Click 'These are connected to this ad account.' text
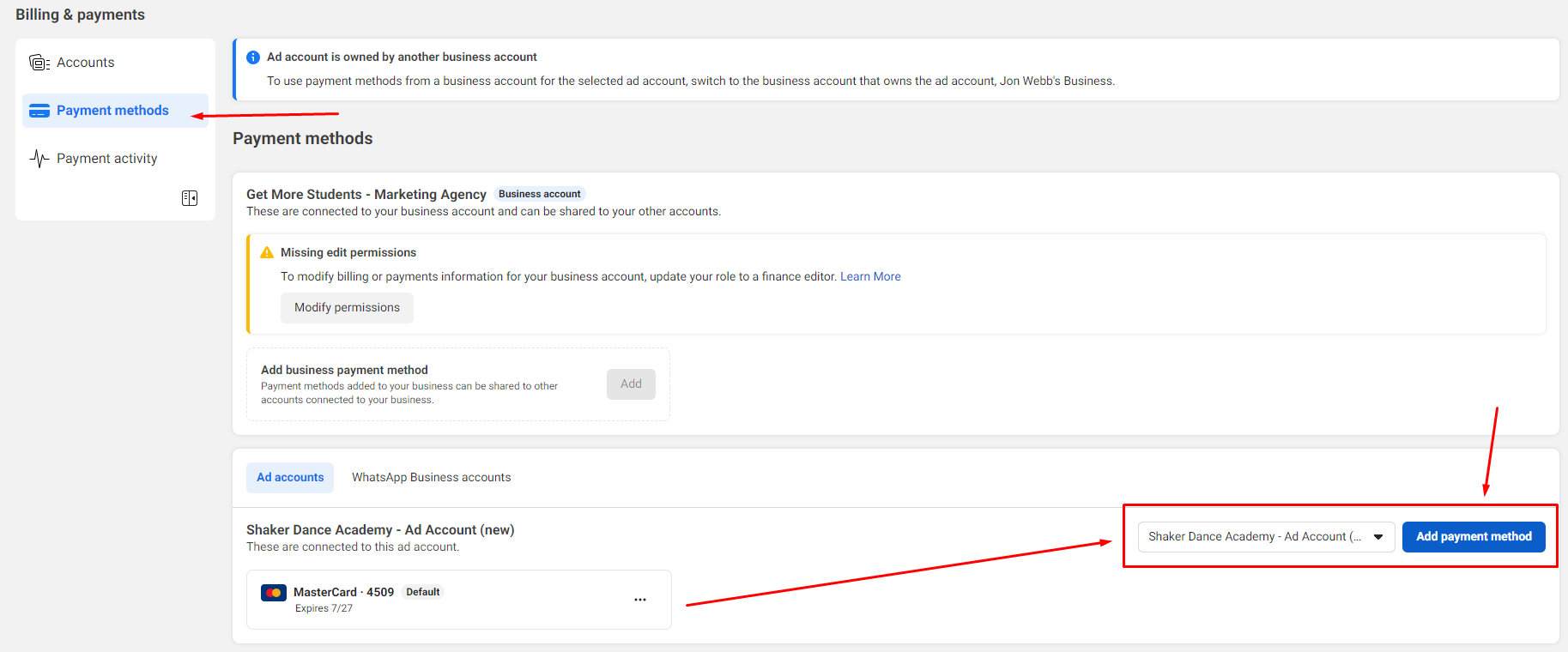Image resolution: width=1568 pixels, height=652 pixels. click(353, 547)
